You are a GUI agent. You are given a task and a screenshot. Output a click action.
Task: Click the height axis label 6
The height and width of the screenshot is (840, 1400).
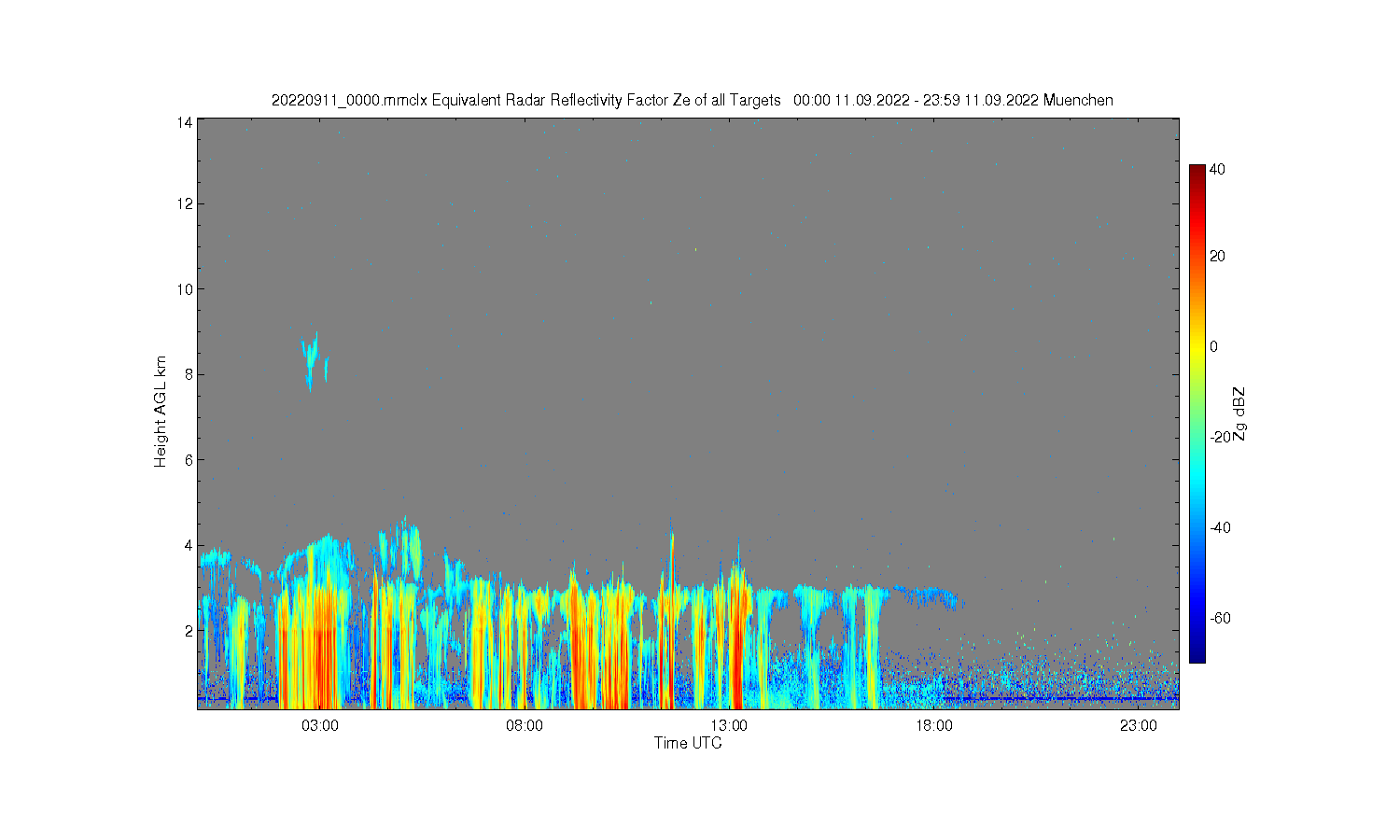189,460
